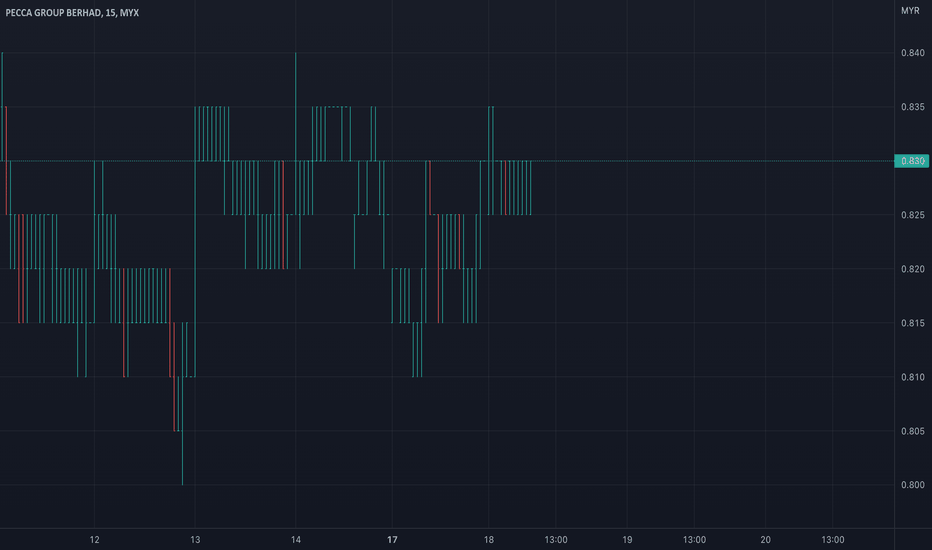Click the MYR currency label

910,11
